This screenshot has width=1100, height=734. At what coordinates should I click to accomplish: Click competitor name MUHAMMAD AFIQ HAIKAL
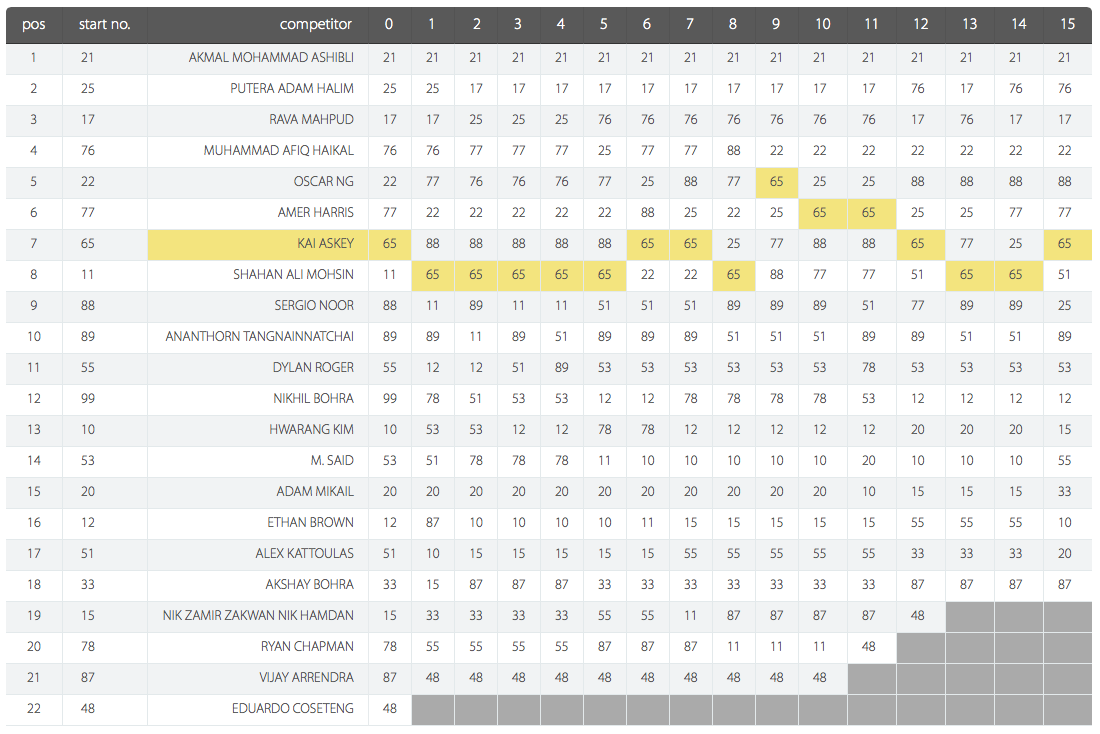tap(279, 150)
